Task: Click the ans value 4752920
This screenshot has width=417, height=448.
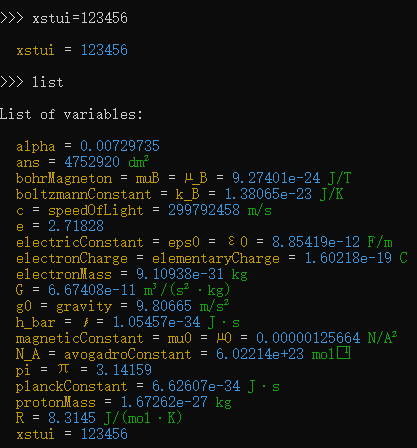Action: [x=92, y=162]
